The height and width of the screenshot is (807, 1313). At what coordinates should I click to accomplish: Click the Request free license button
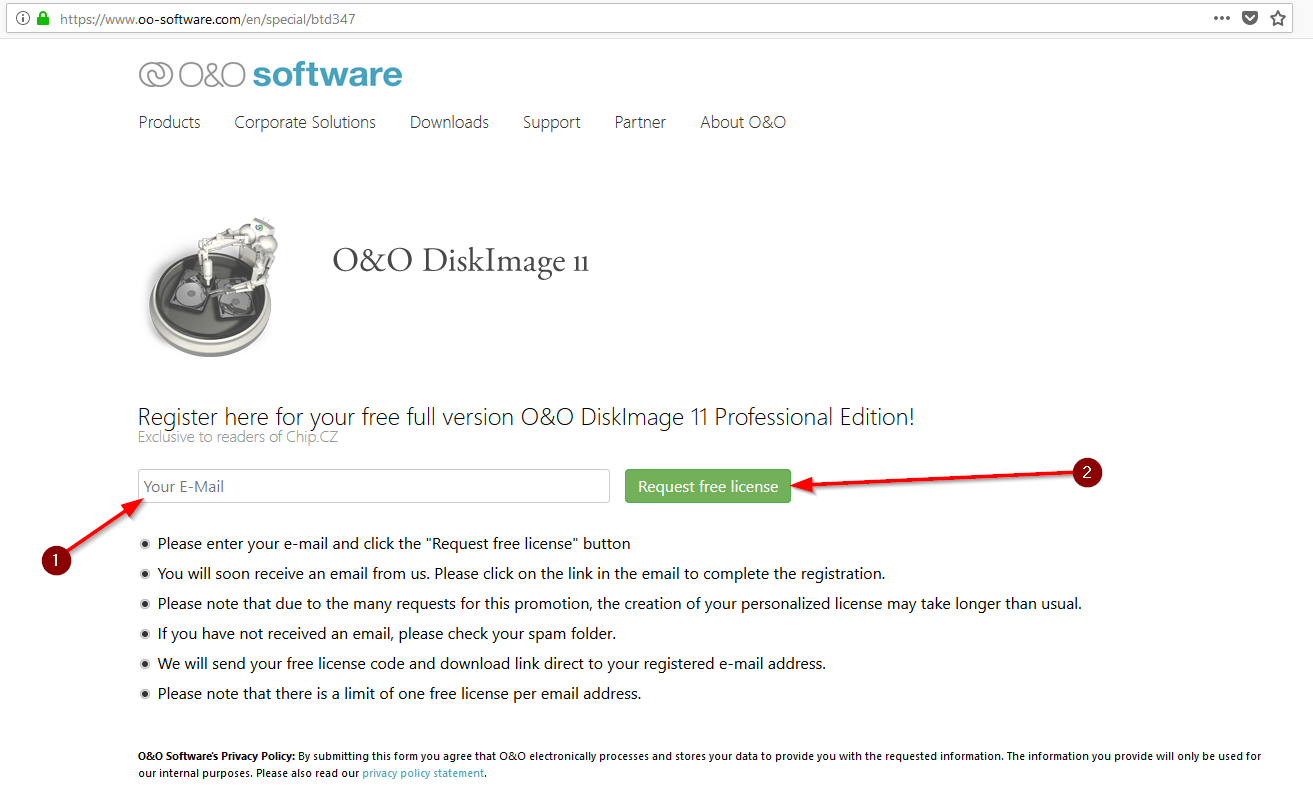[708, 486]
